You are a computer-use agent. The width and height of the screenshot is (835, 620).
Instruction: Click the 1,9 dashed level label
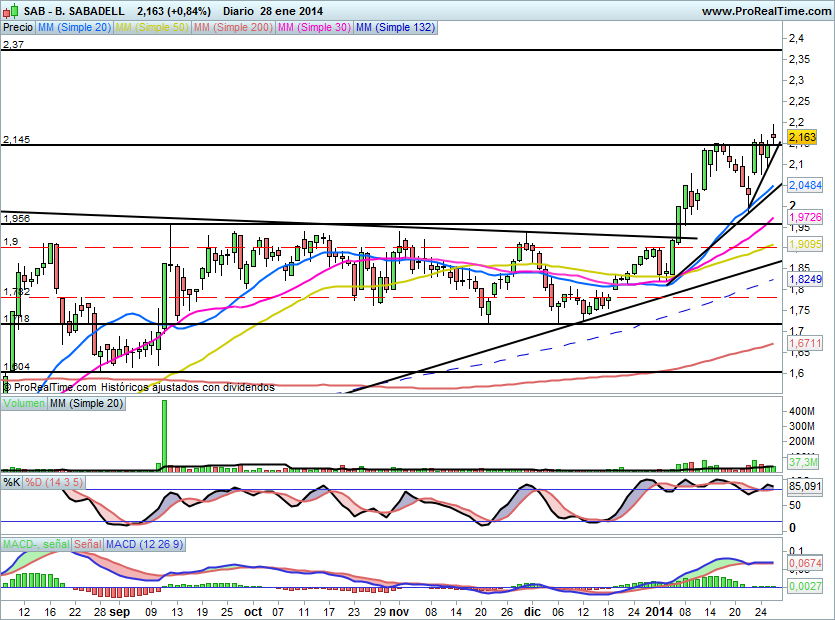(11, 242)
